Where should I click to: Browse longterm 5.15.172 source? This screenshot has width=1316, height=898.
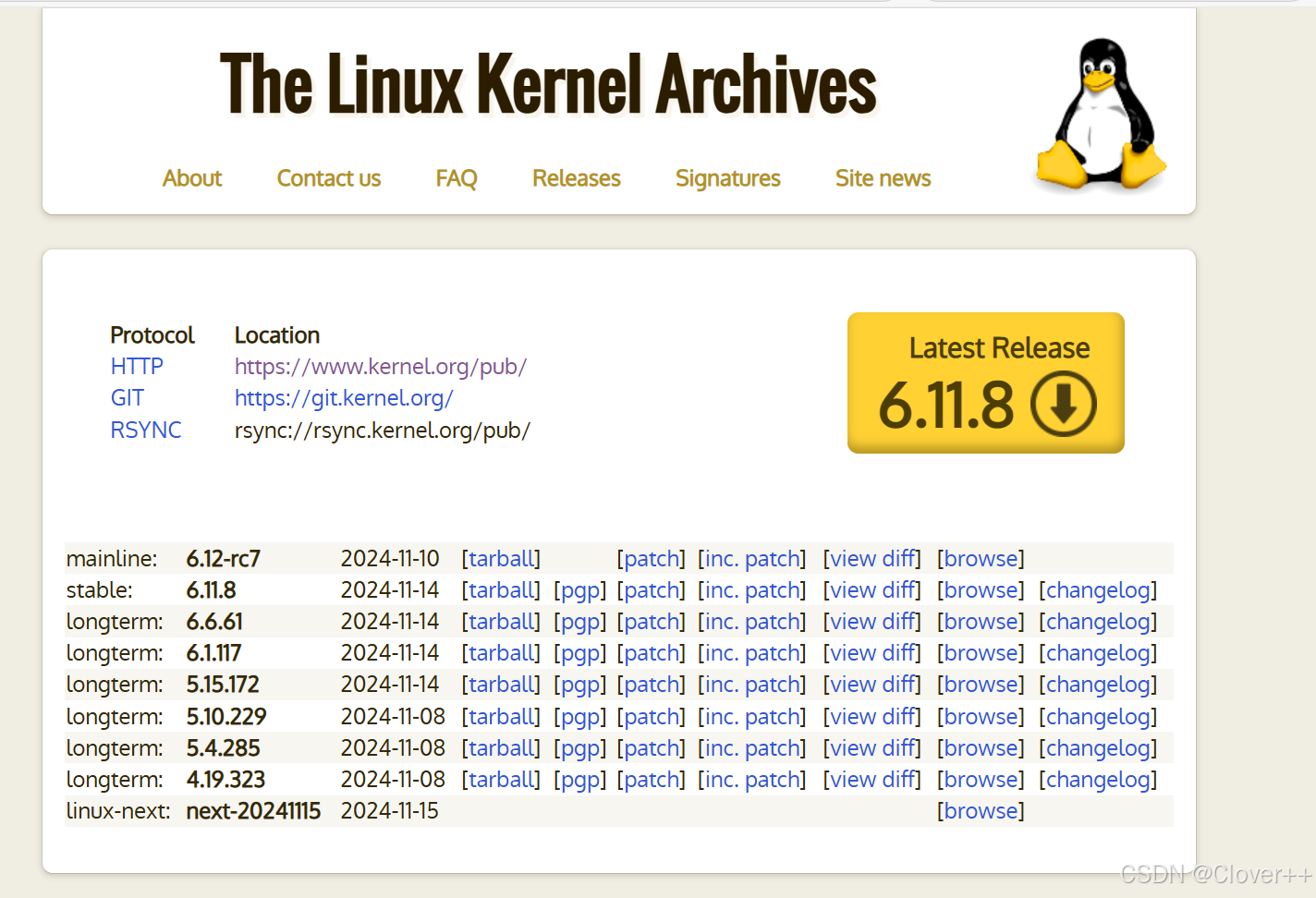[x=981, y=685]
